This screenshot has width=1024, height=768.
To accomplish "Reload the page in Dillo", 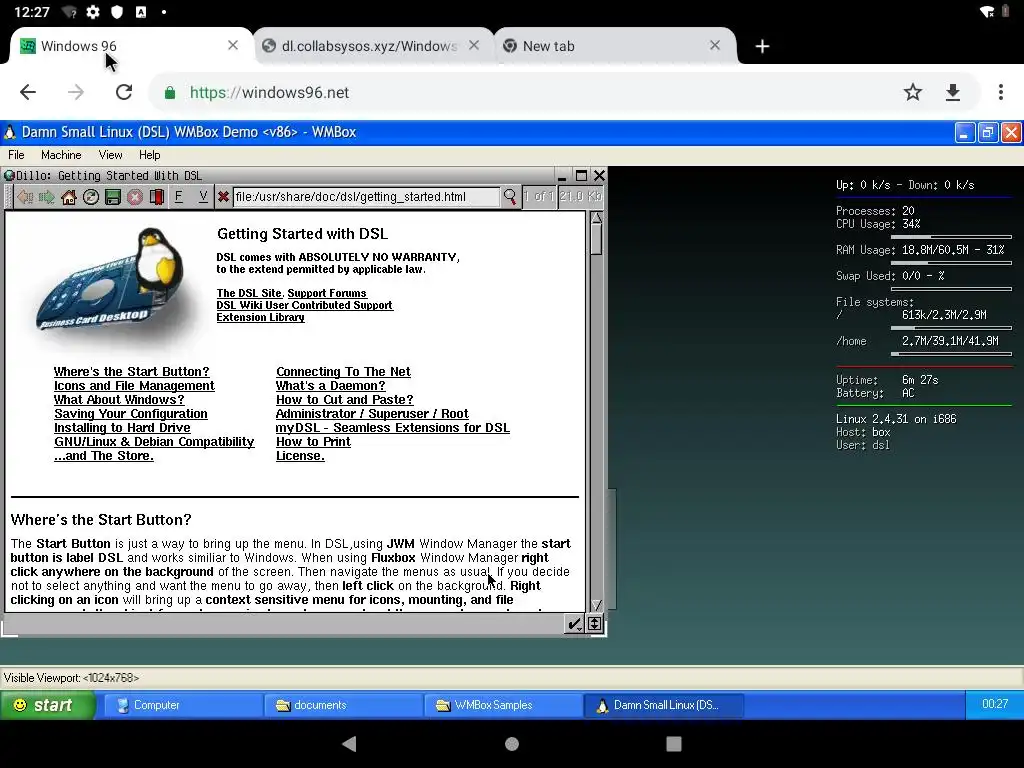I will coord(91,197).
